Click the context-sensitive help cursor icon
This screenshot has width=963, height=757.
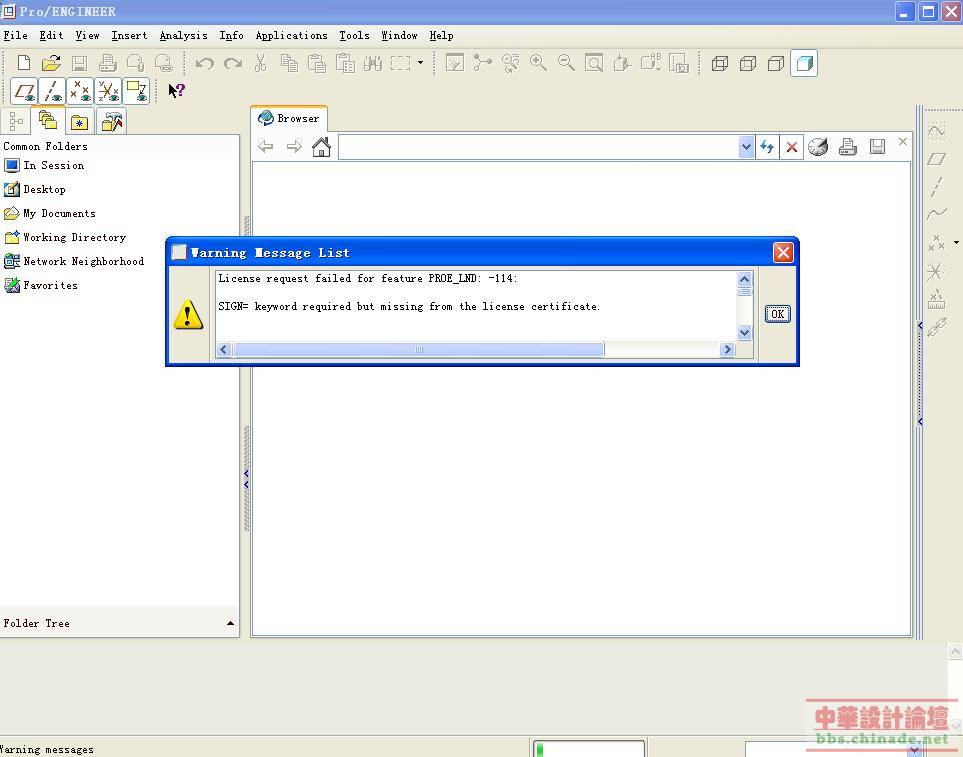[176, 91]
